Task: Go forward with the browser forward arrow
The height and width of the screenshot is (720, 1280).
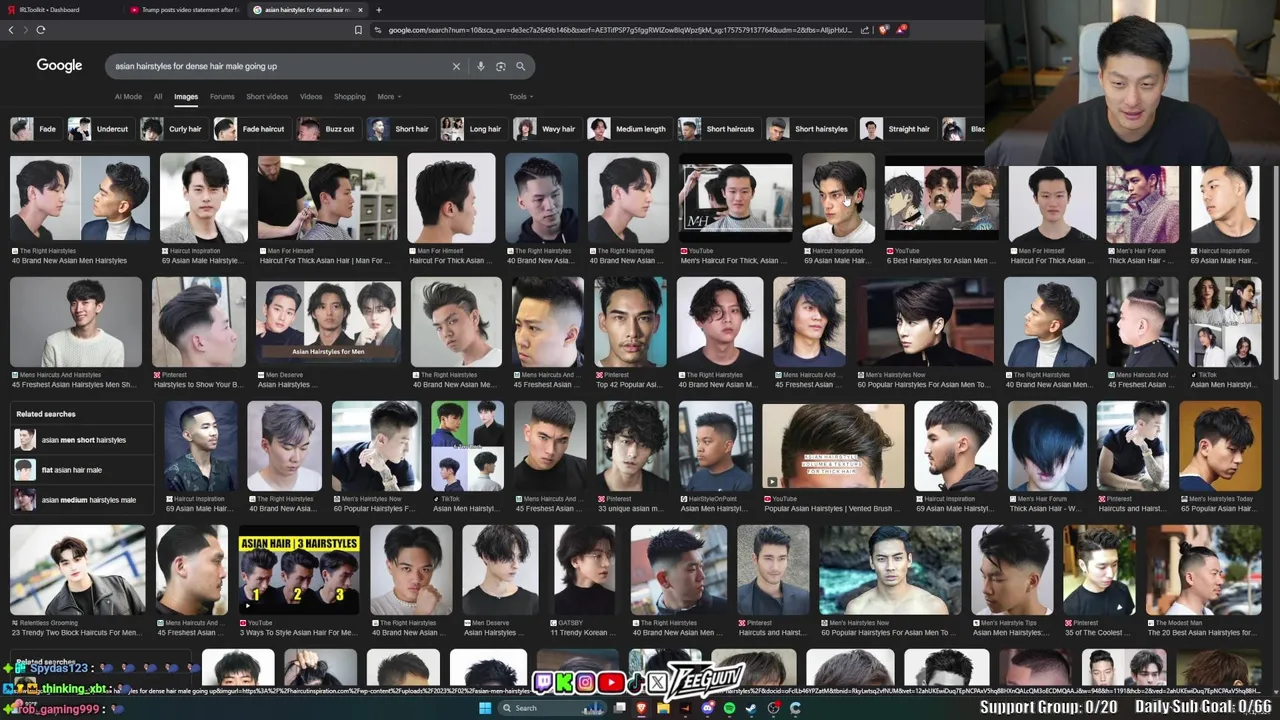Action: point(25,30)
